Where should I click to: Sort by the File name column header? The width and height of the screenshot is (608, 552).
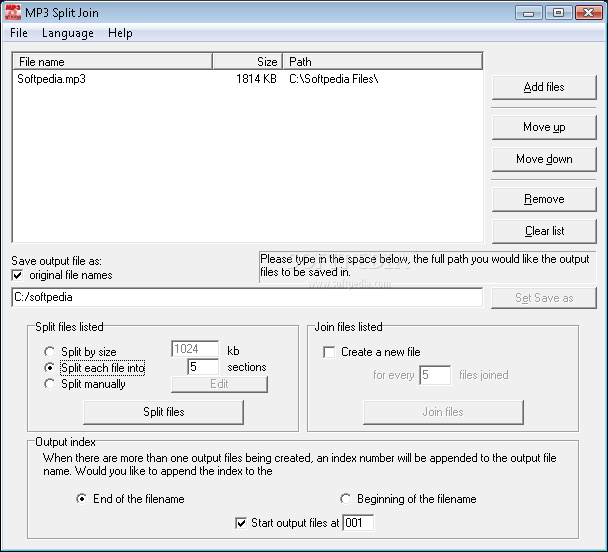coord(113,62)
